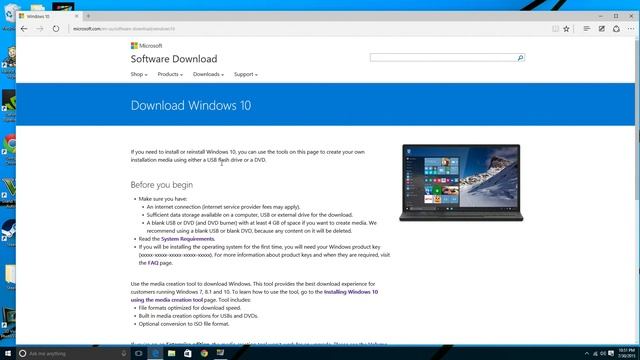Image resolution: width=640 pixels, height=360 pixels.
Task: Go back using the browser back arrow
Action: tap(24, 29)
